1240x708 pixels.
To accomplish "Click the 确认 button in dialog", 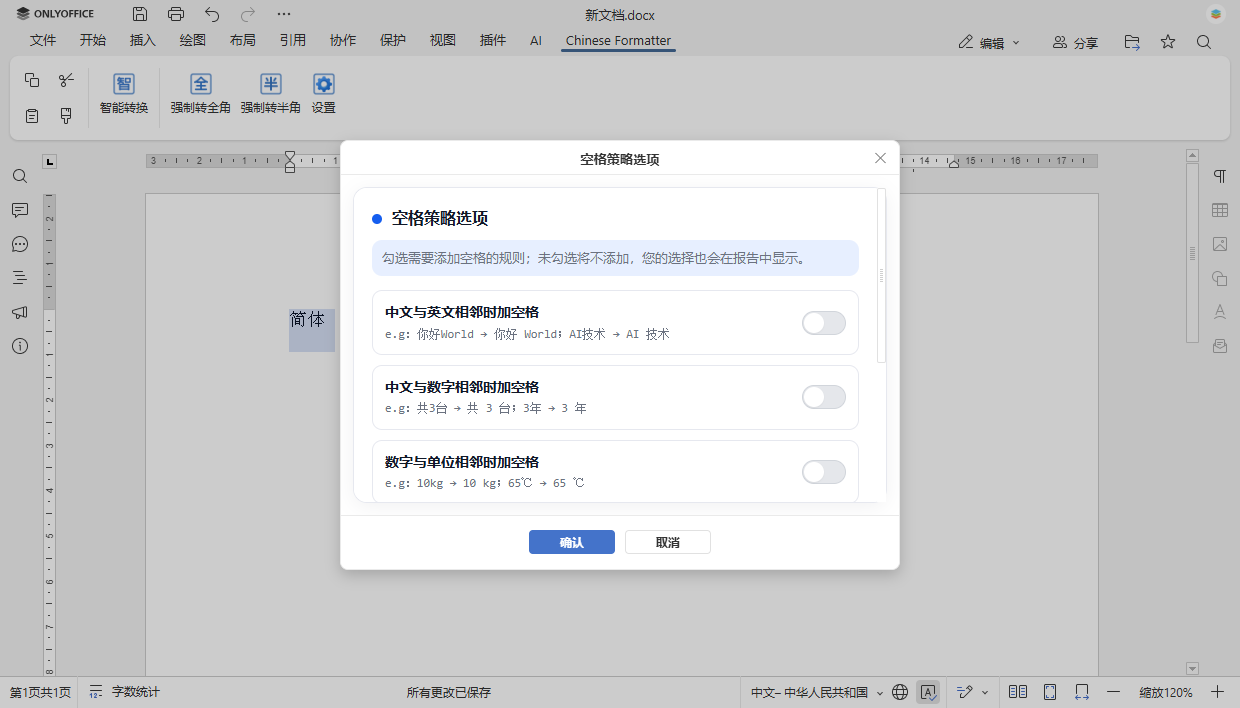I will point(572,542).
